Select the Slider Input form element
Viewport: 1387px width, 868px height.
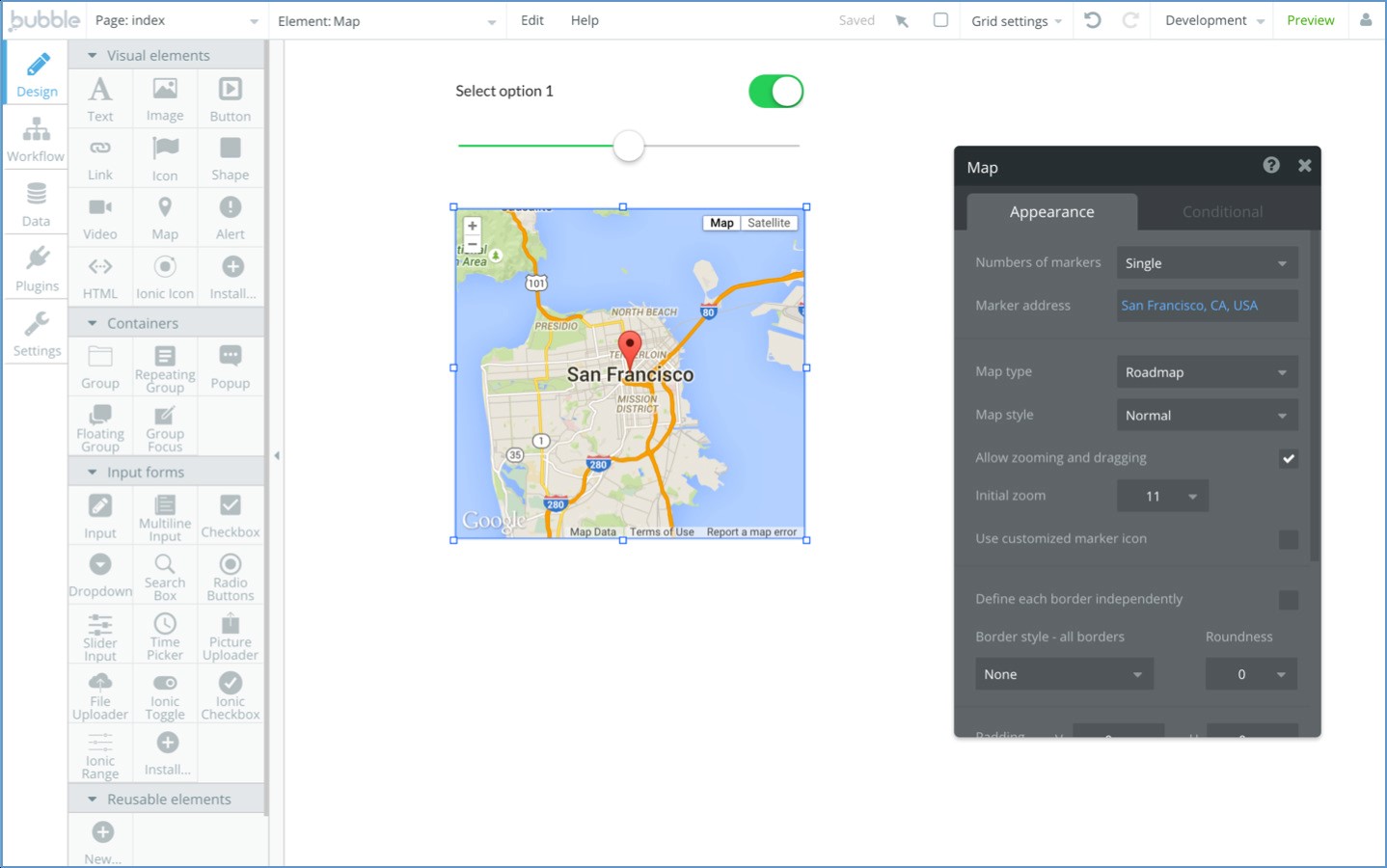pos(100,637)
